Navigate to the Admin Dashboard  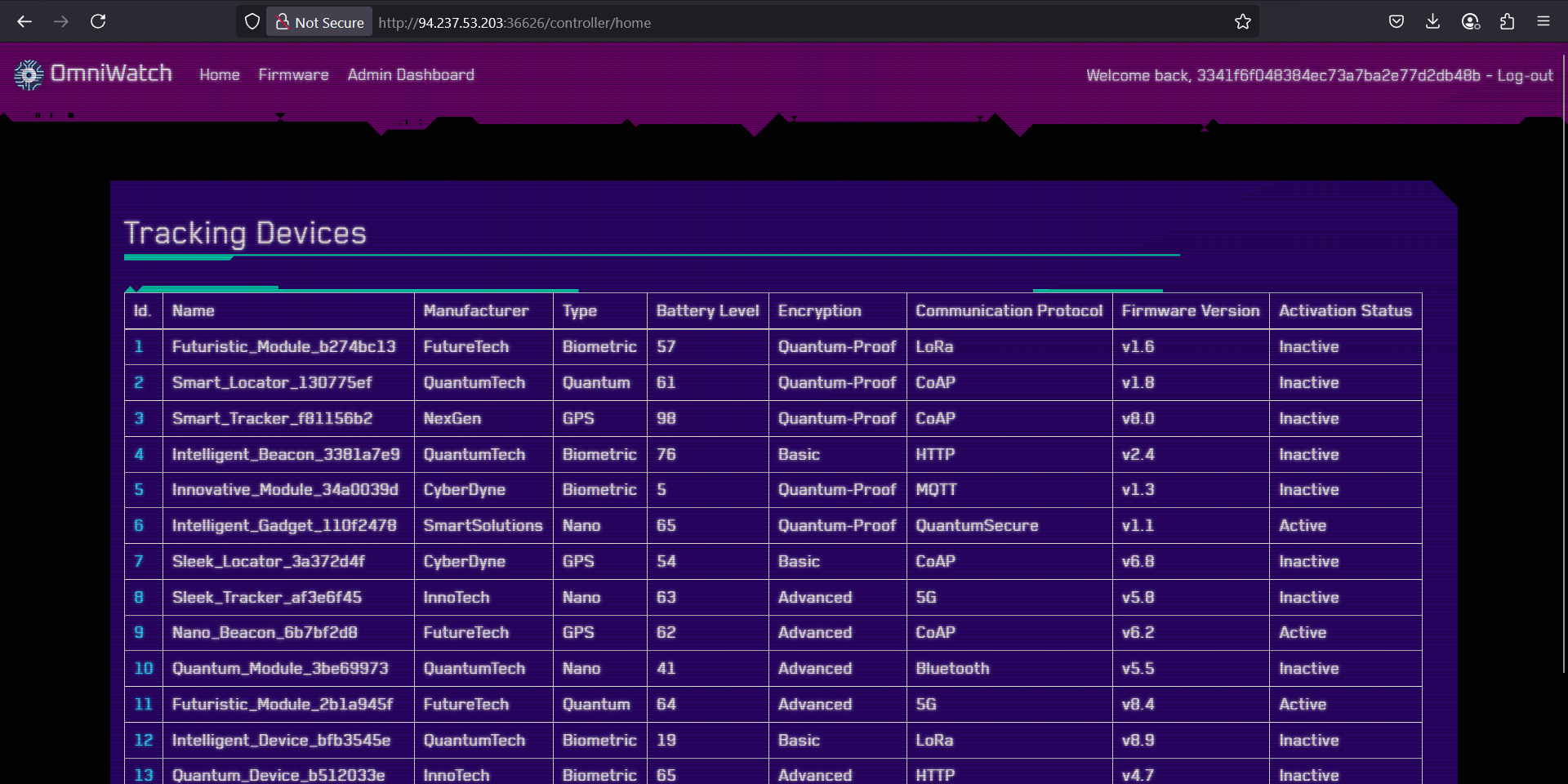coord(411,75)
